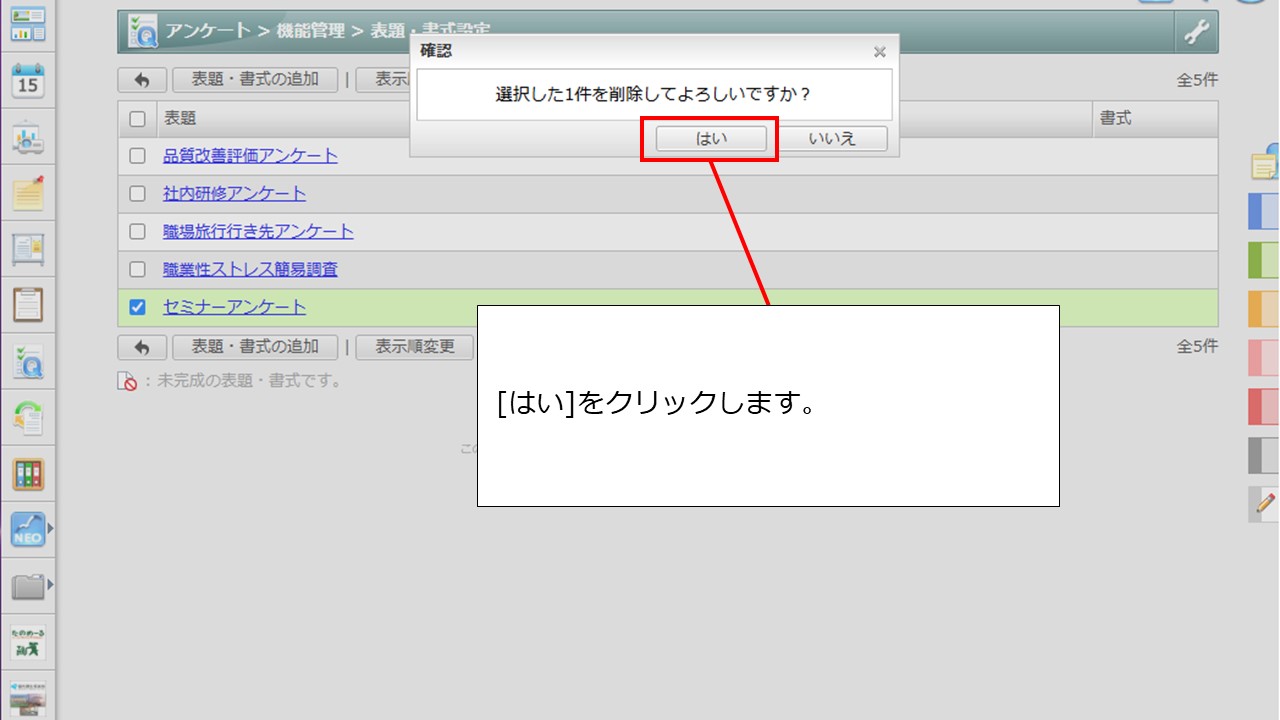Click the lower 表示順変更 button
The height and width of the screenshot is (720, 1280).
415,347
